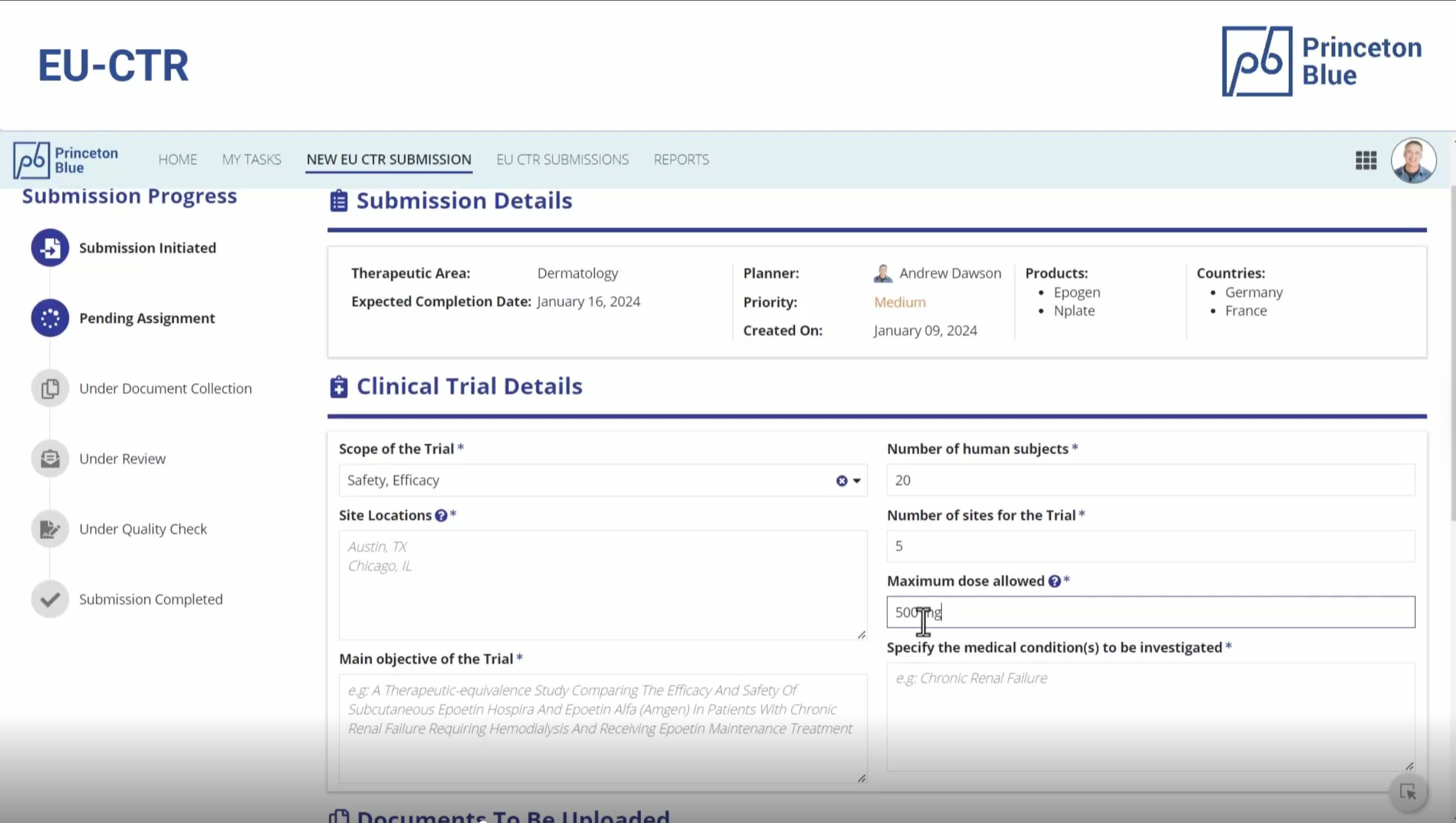Image resolution: width=1456 pixels, height=823 pixels.
Task: Focus the Number of human subjects field
Action: pos(1150,480)
